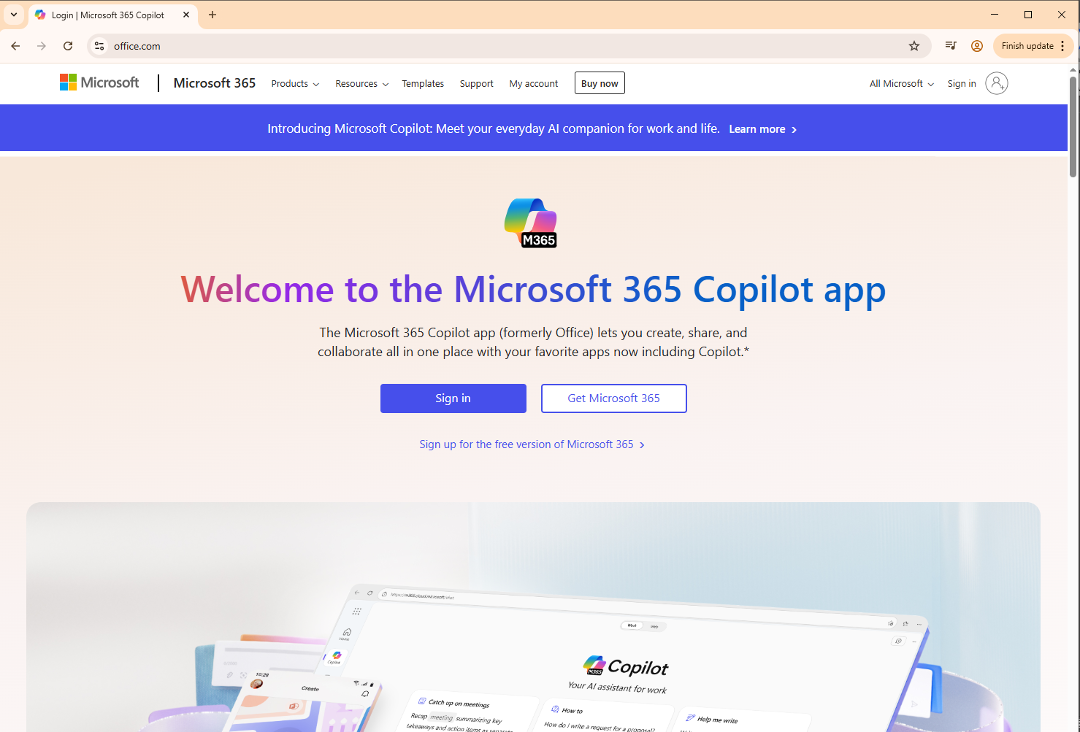This screenshot has width=1080, height=732.
Task: Open a new browser tab
Action: [x=212, y=15]
